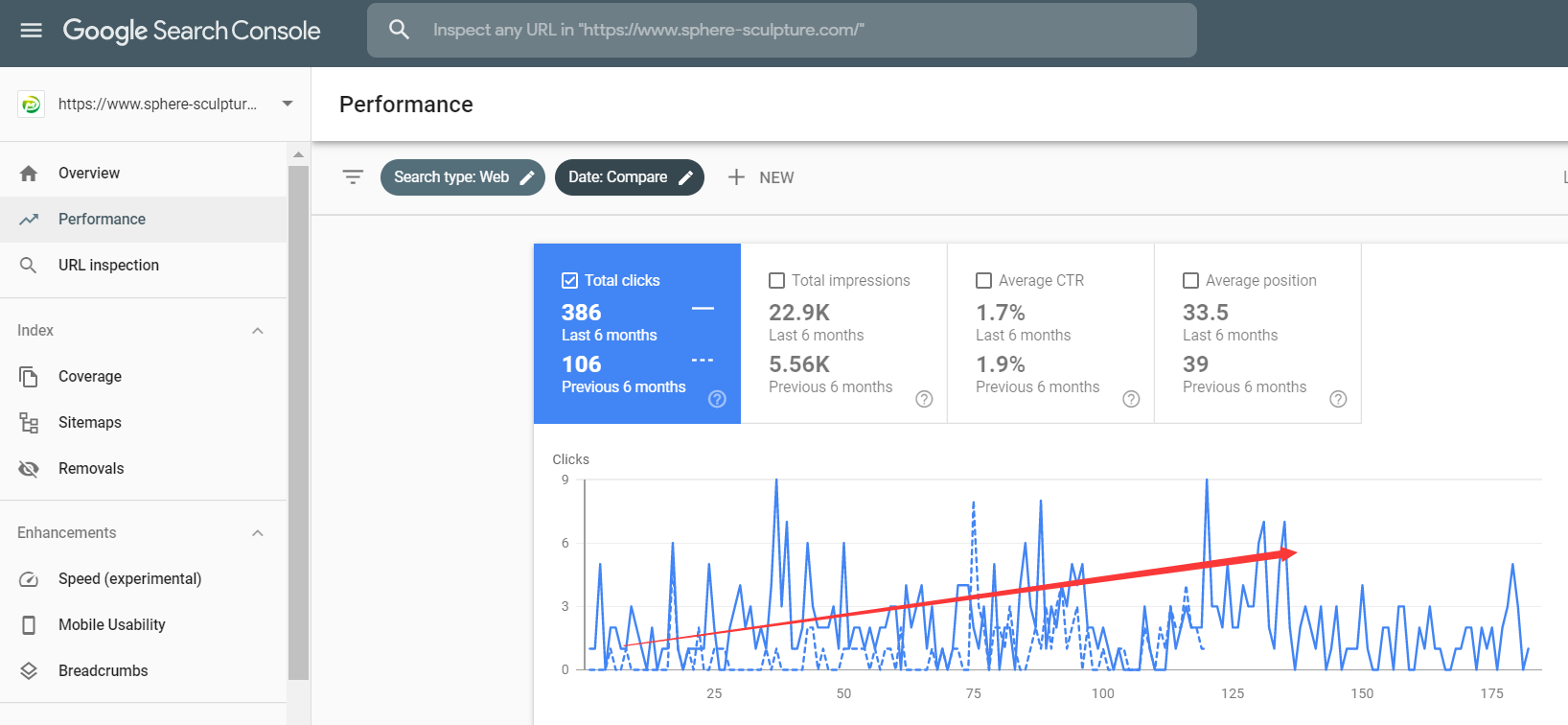1568x725 pixels.
Task: Uncheck the Total clicks checkbox
Action: point(569,281)
